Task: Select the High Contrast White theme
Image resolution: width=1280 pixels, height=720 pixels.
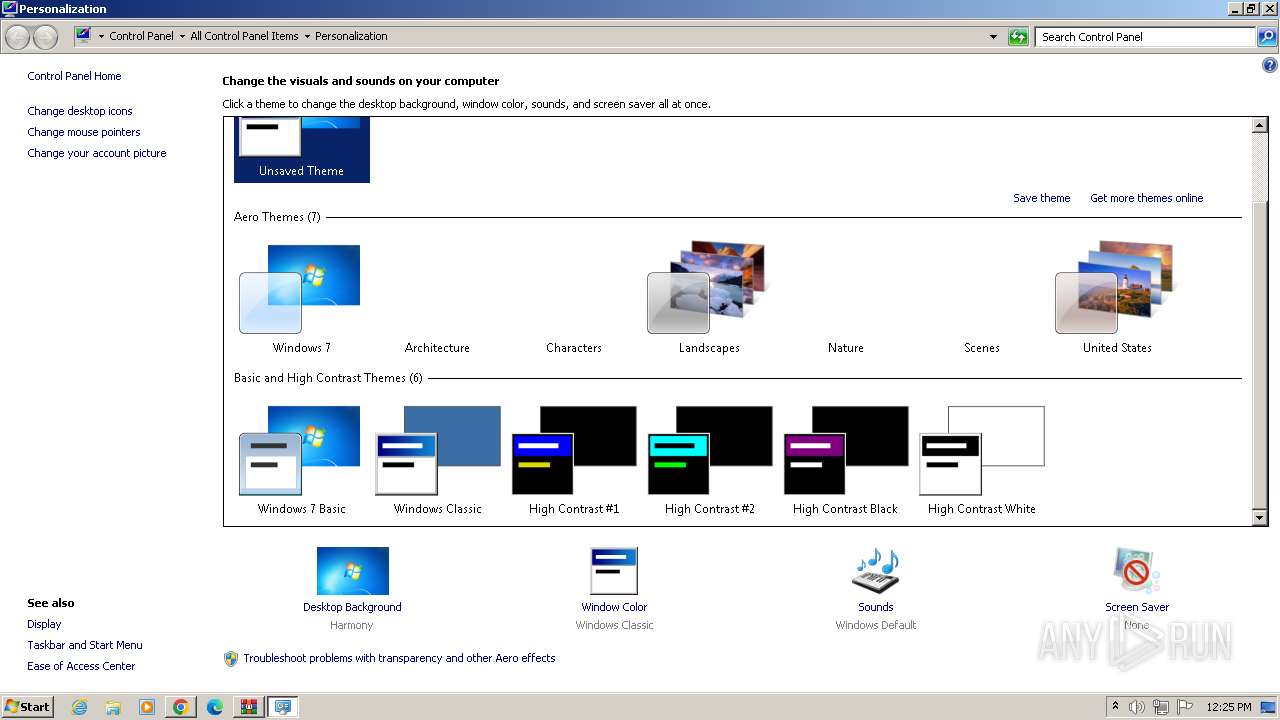Action: tap(982, 450)
